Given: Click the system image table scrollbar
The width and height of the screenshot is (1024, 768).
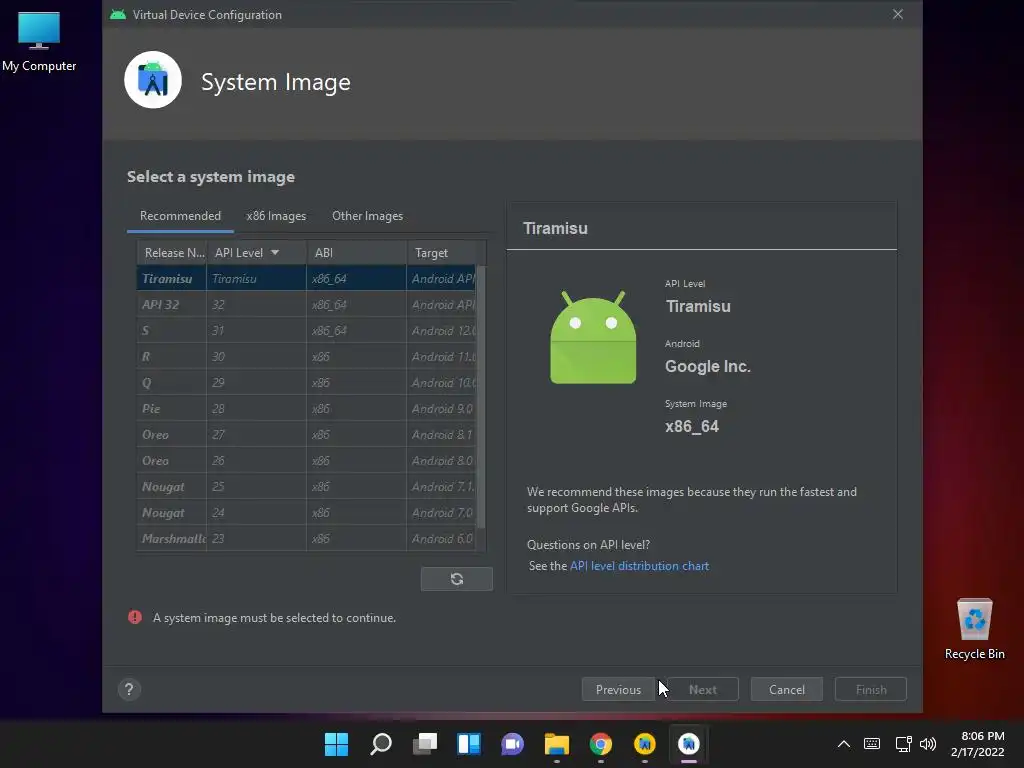Looking at the screenshot, I should pos(481,396).
